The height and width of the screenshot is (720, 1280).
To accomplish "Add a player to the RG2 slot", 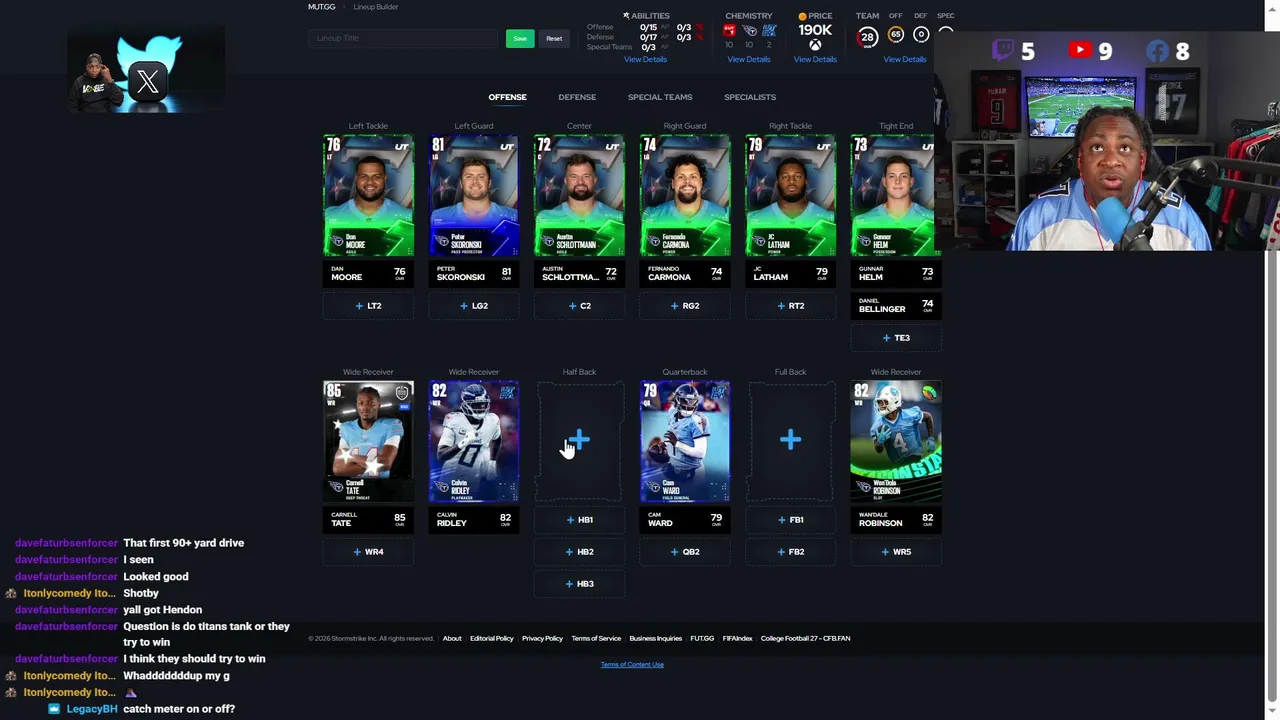I will [685, 306].
